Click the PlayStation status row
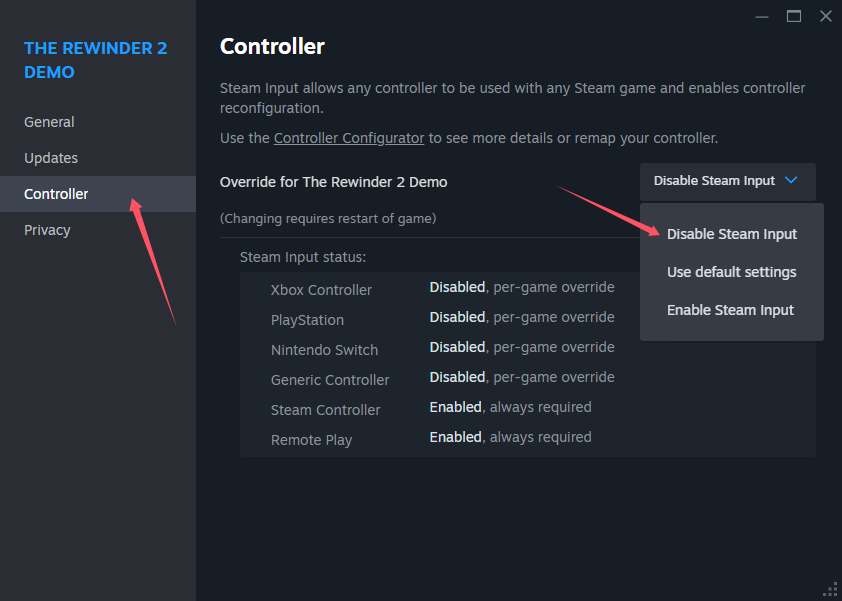The height and width of the screenshot is (601, 842). (442, 318)
